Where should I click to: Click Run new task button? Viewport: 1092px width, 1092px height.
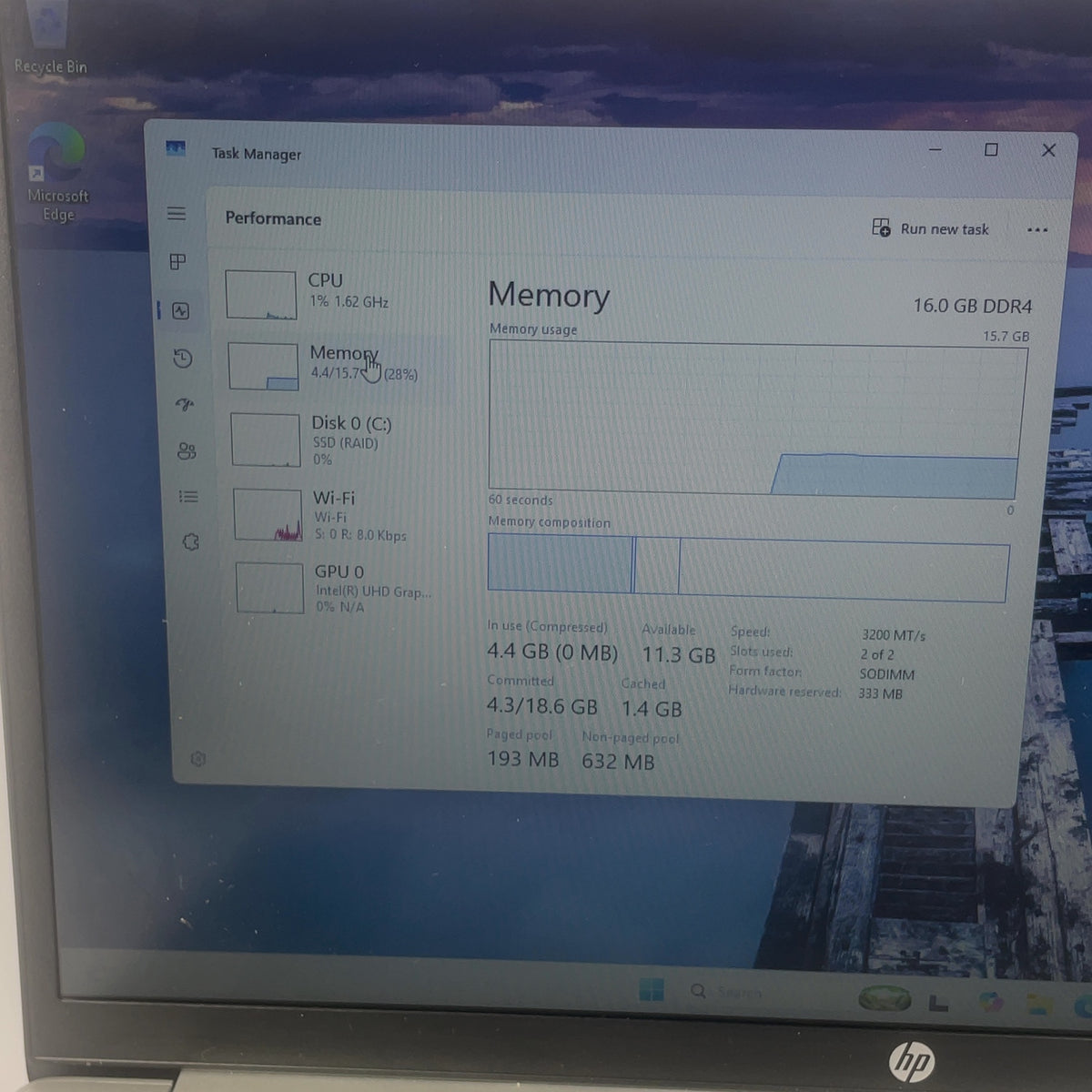point(931,228)
